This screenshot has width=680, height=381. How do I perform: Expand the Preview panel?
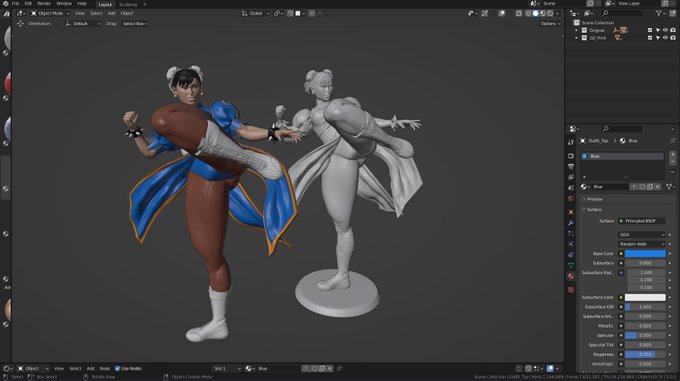pyautogui.click(x=594, y=199)
